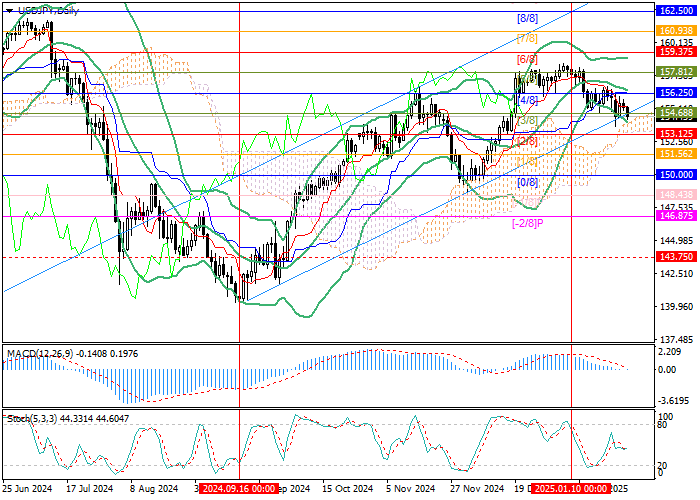Select the [0/8] Murrey level label

click(528, 182)
